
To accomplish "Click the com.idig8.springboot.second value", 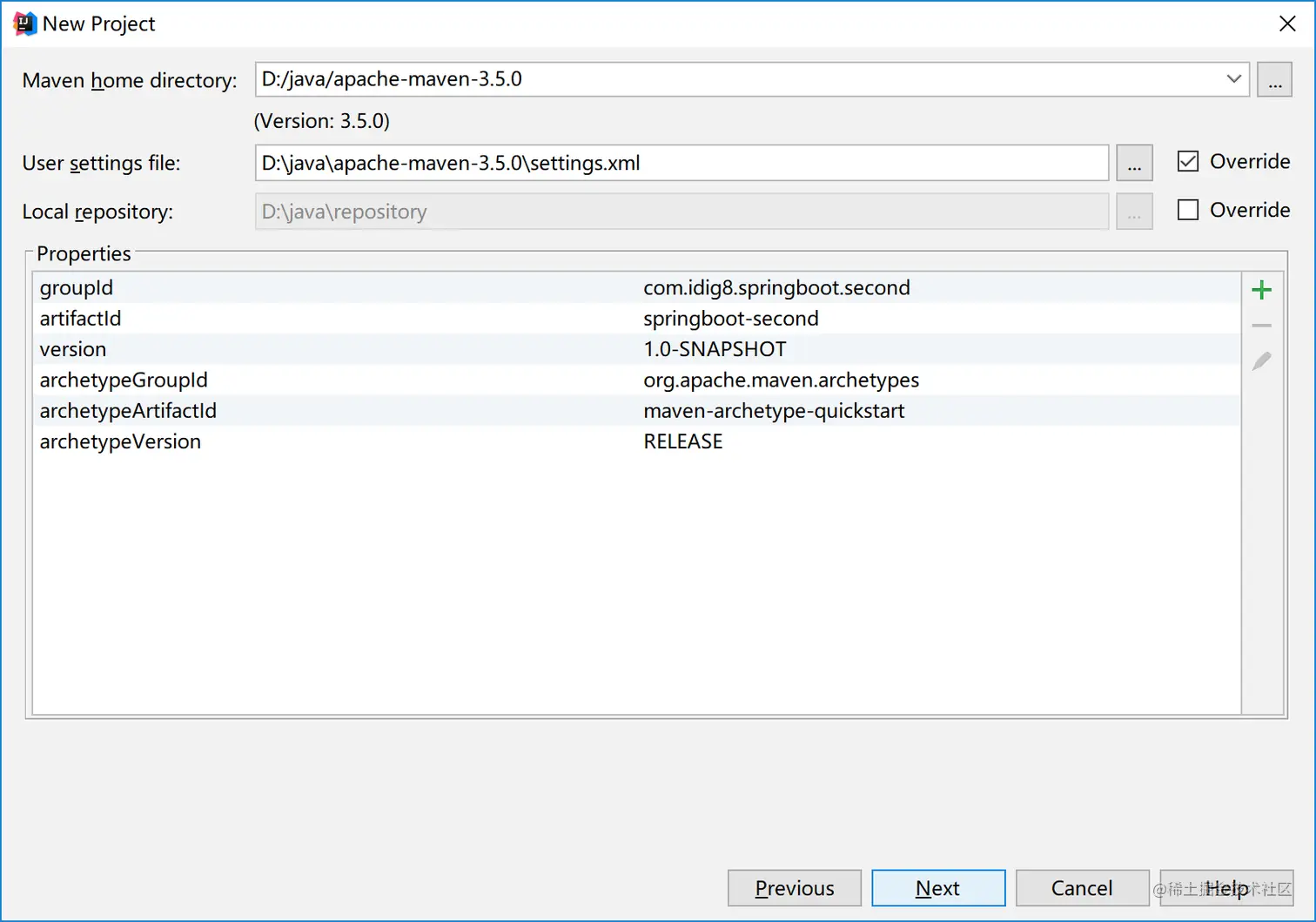I will 776,288.
